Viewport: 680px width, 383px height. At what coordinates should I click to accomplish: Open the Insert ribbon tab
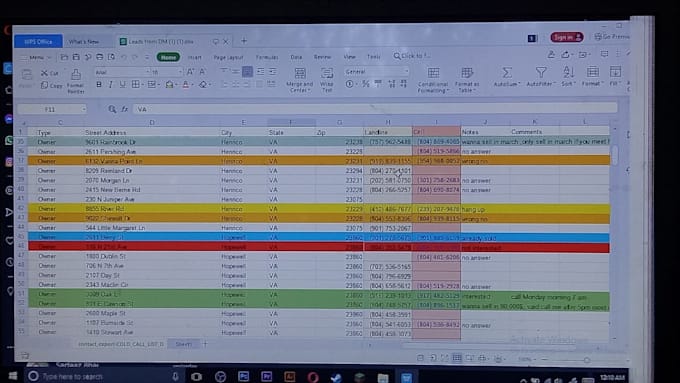[x=194, y=57]
